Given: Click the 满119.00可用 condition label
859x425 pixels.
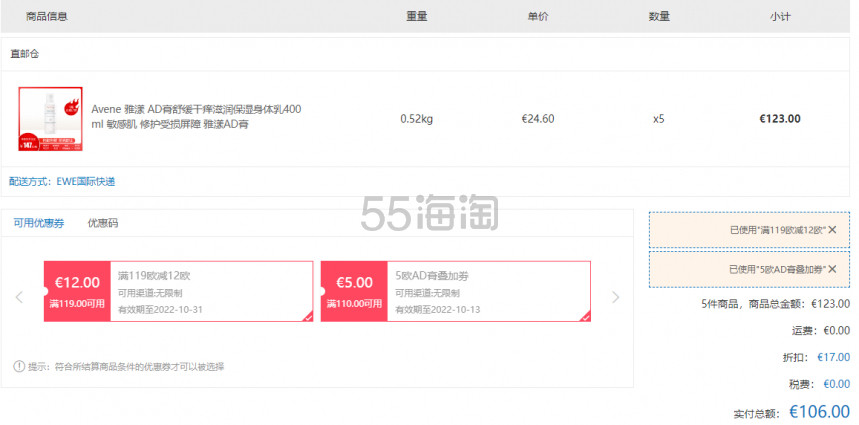Looking at the screenshot, I should [77, 303].
